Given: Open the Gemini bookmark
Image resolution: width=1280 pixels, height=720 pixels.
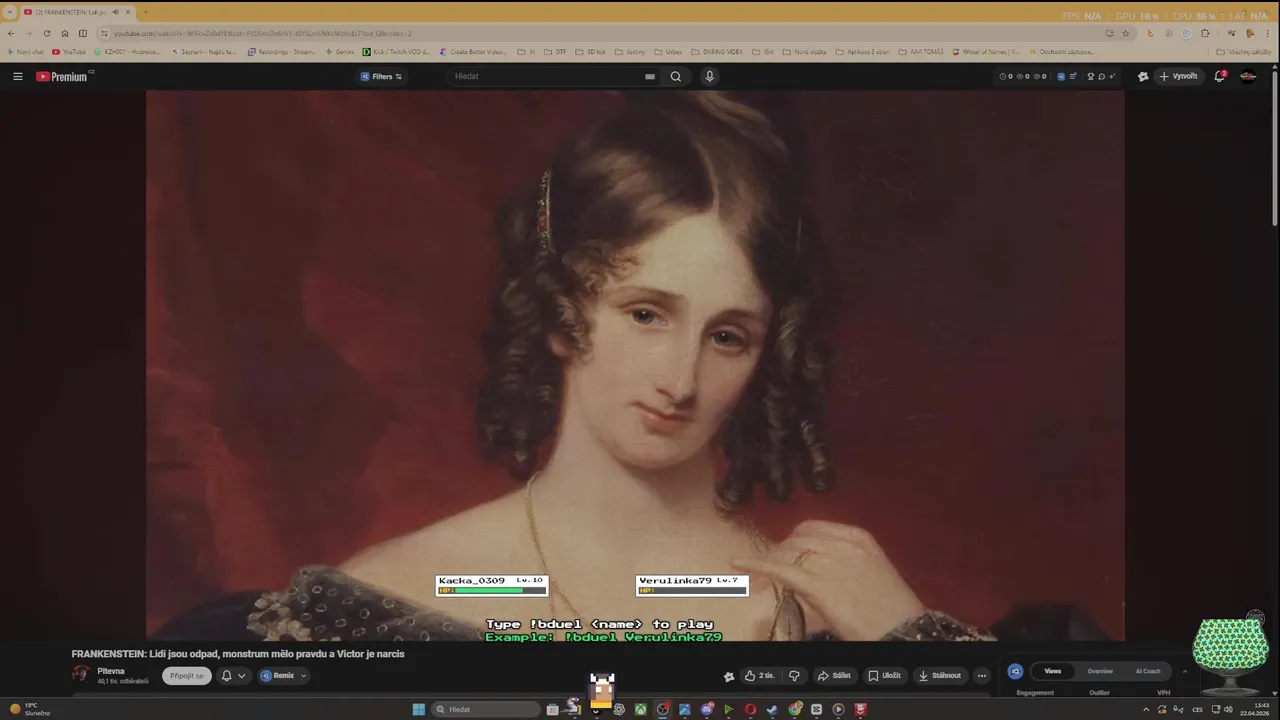Looking at the screenshot, I should (x=340, y=52).
